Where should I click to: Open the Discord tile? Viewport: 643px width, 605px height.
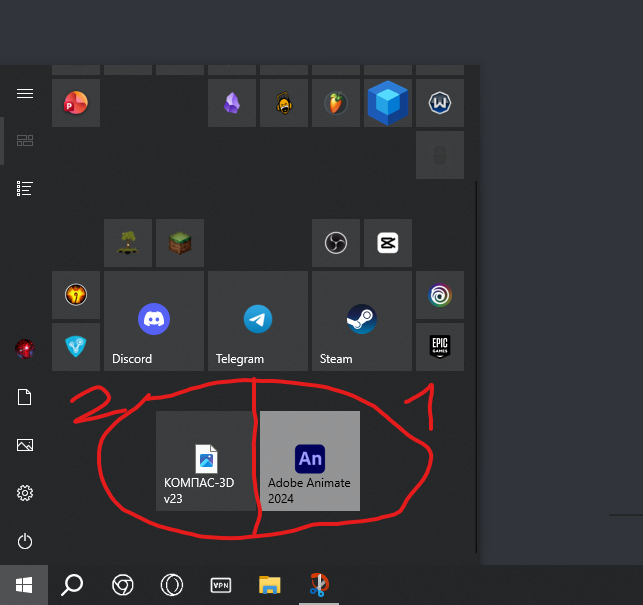click(153, 321)
